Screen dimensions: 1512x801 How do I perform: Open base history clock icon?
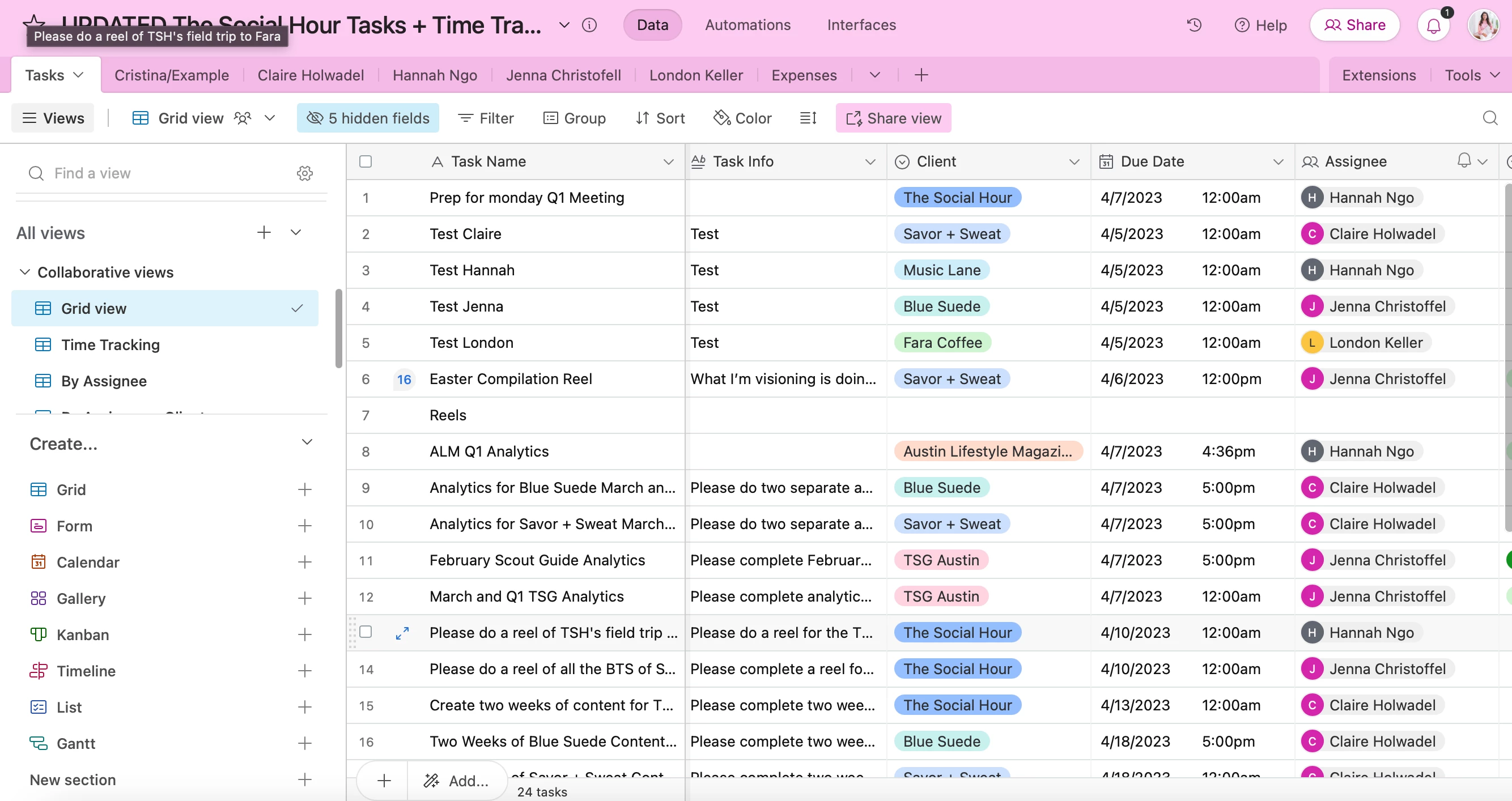point(1194,25)
